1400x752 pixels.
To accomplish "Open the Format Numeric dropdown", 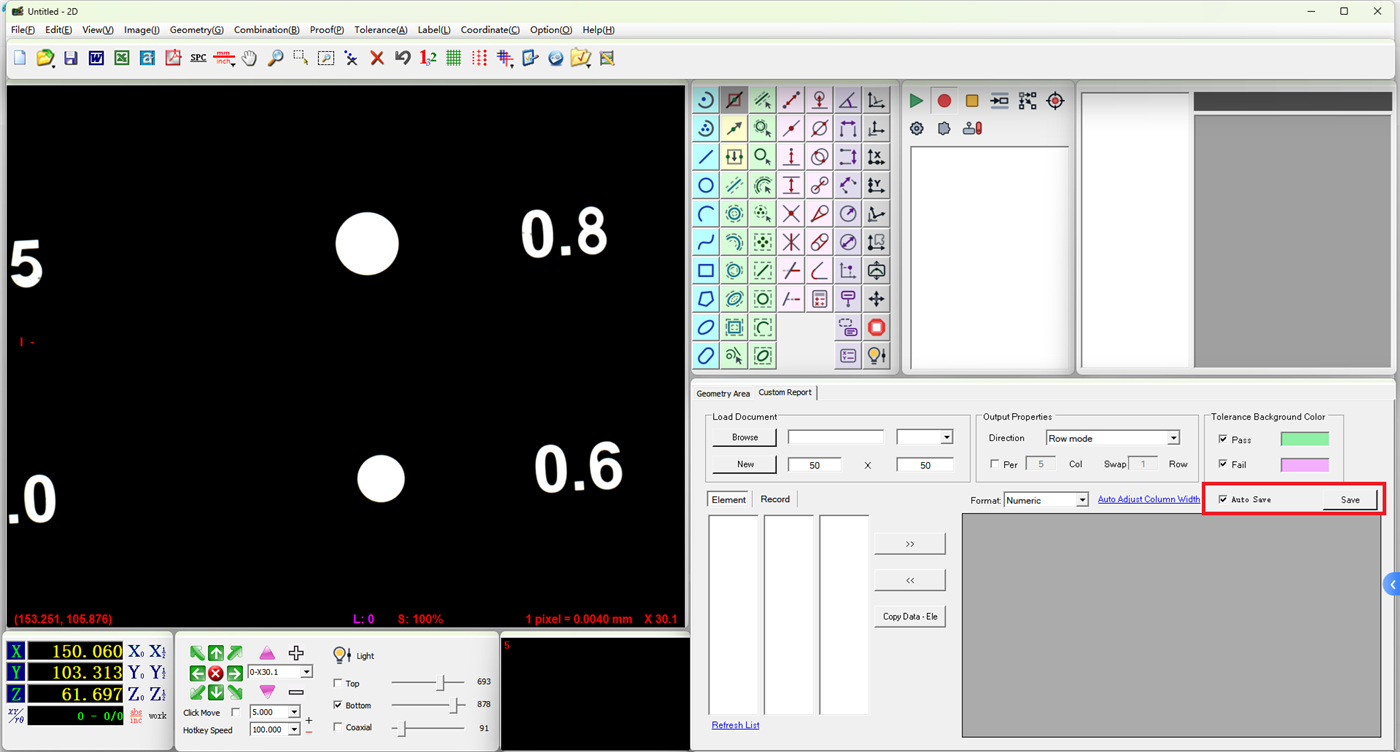I will pos(1082,500).
